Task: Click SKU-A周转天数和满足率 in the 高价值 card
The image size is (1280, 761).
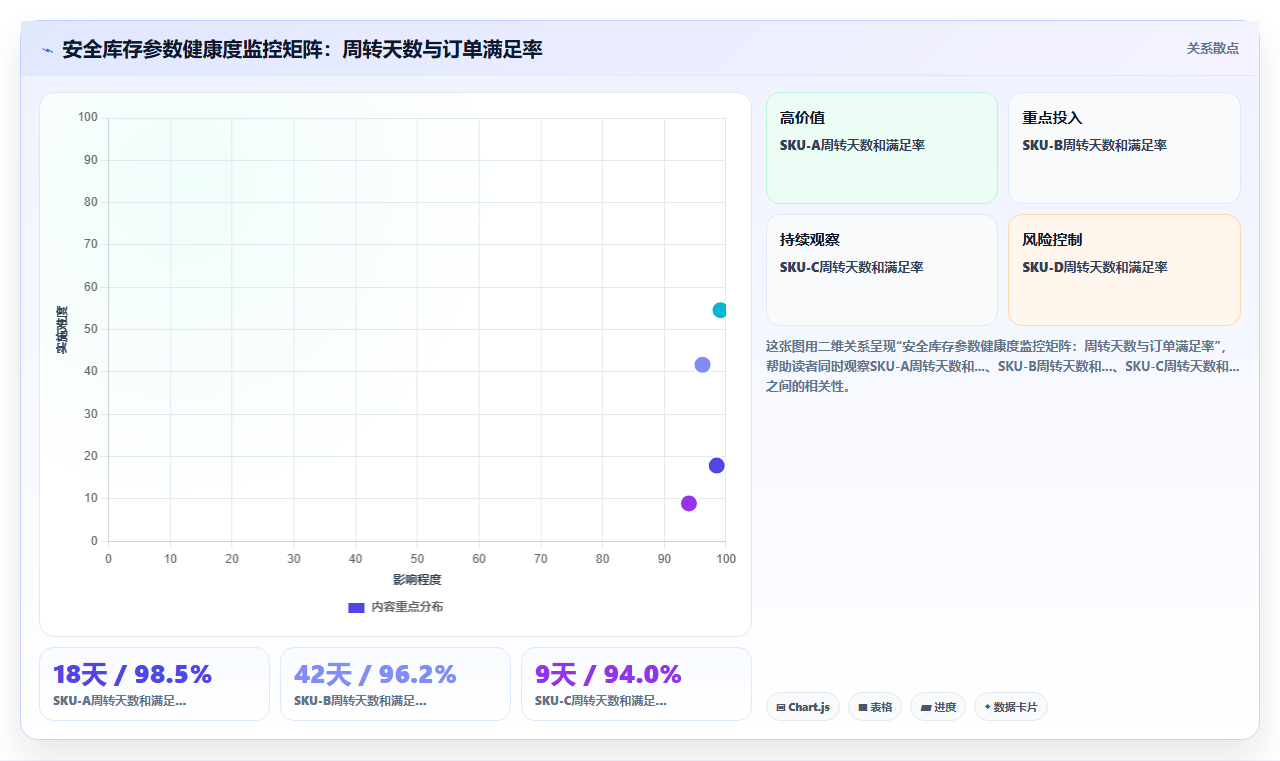Action: pyautogui.click(x=852, y=145)
